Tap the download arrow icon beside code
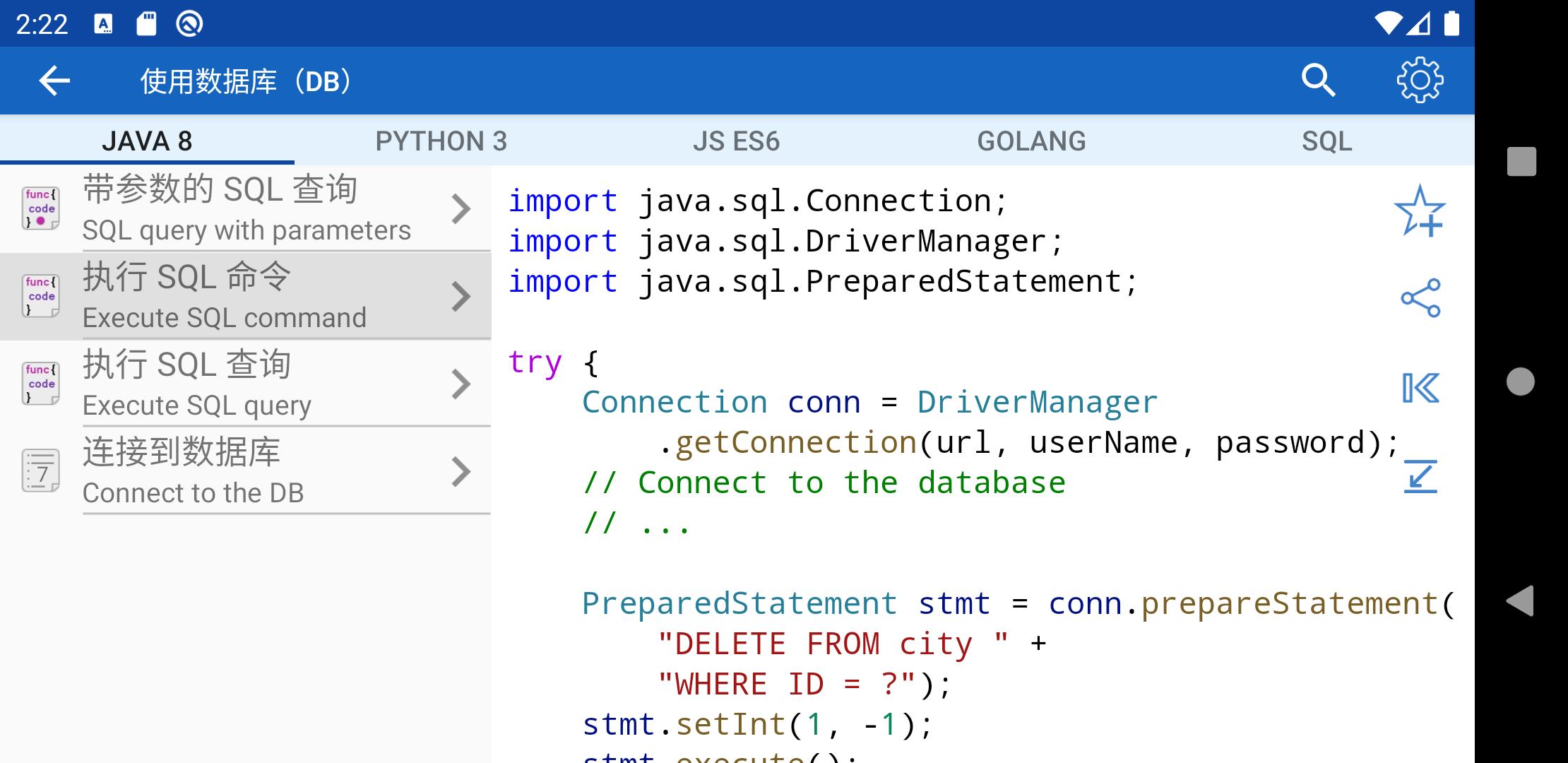1568x763 pixels. 1420,476
